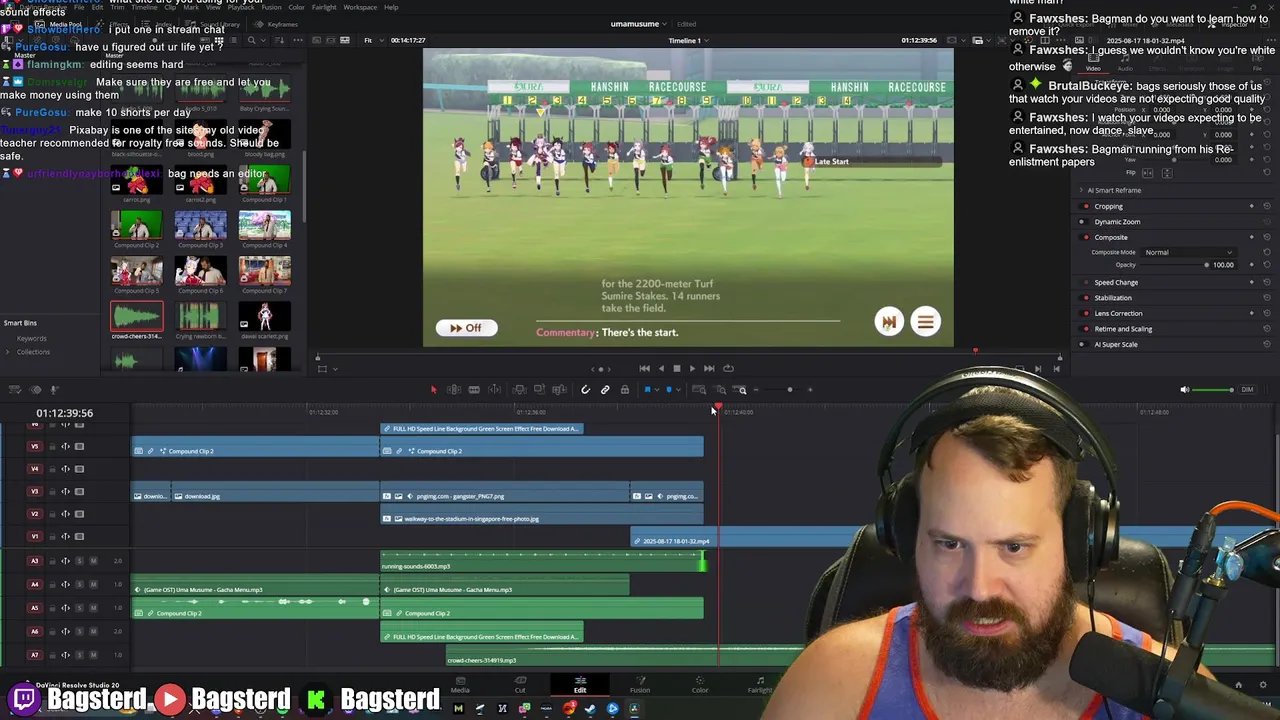Image resolution: width=1280 pixels, height=720 pixels.
Task: Enable the AI Super Scale switch
Action: (x=1086, y=345)
